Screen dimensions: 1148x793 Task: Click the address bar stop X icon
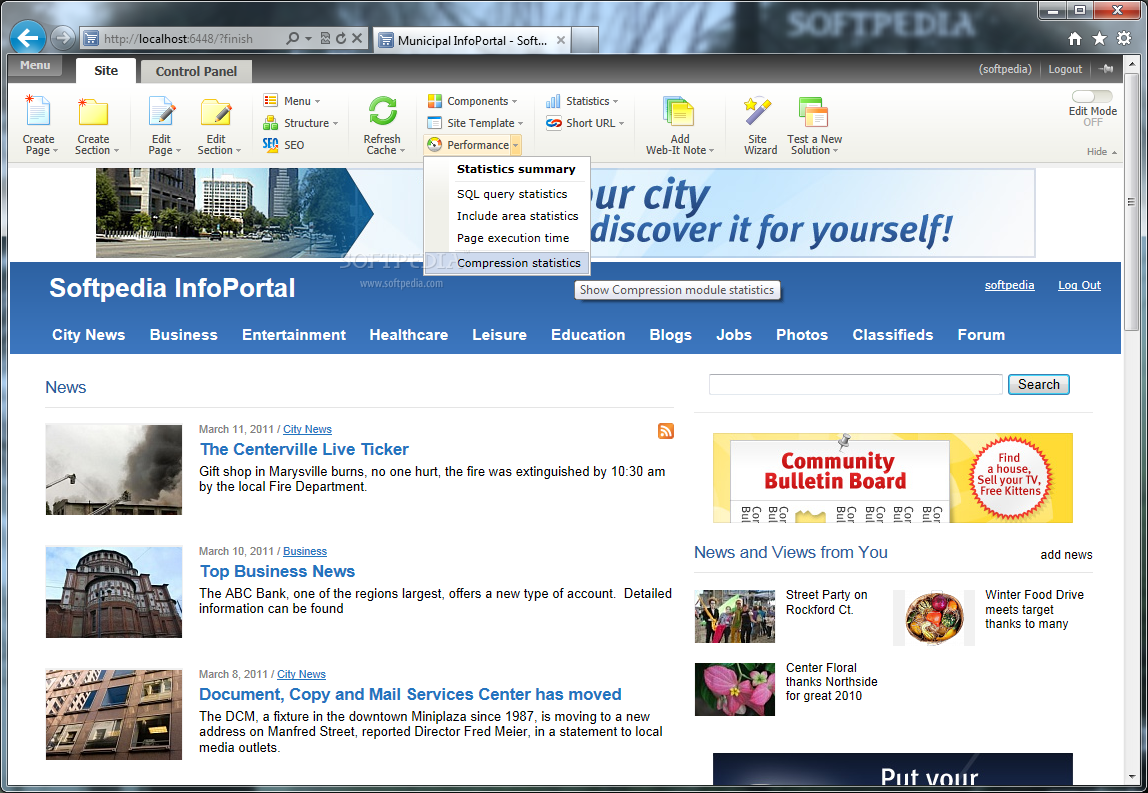357,38
